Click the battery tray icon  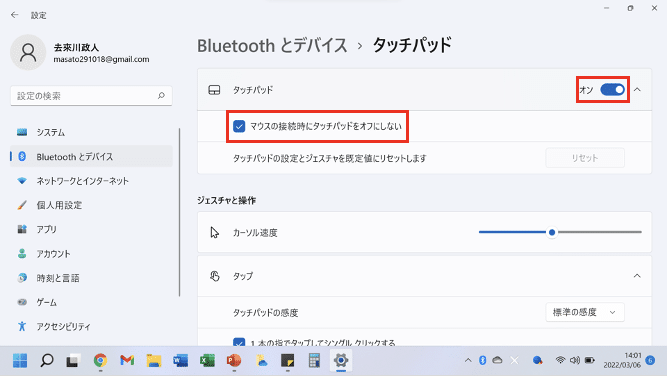pos(590,360)
